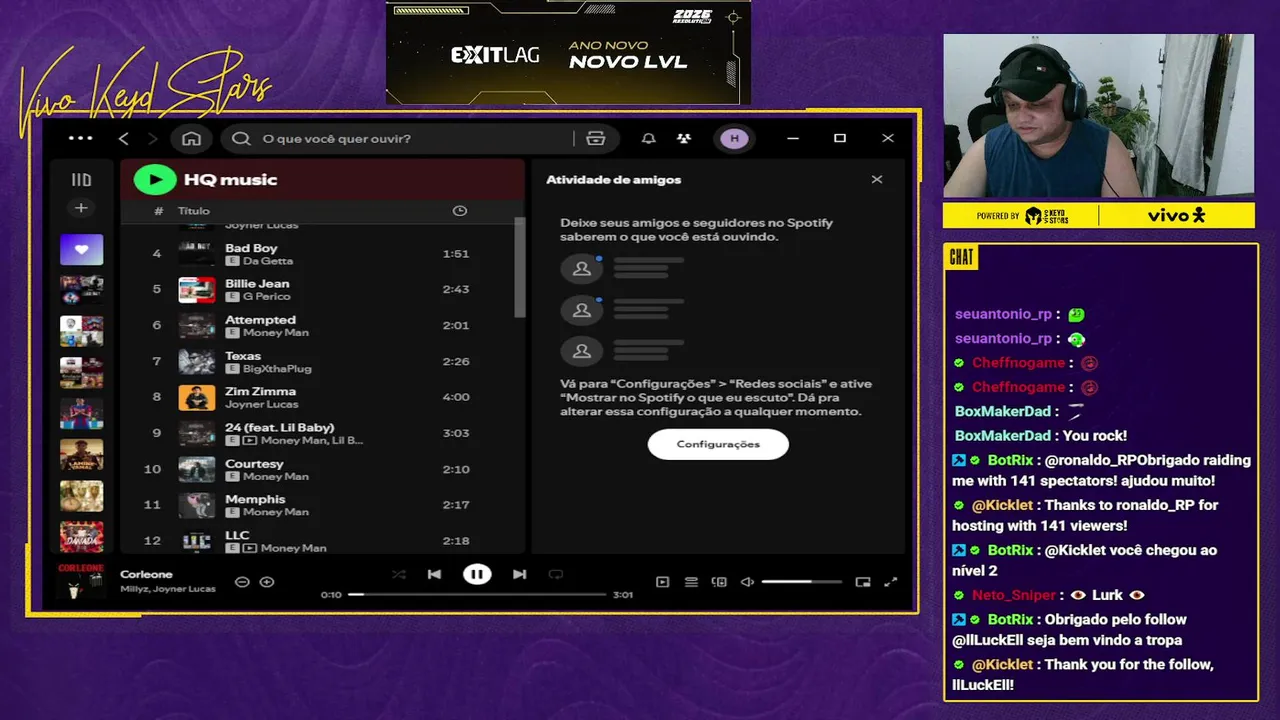Viewport: 1280px width, 720px height.
Task: Open the miniplayer
Action: pyautogui.click(x=863, y=582)
